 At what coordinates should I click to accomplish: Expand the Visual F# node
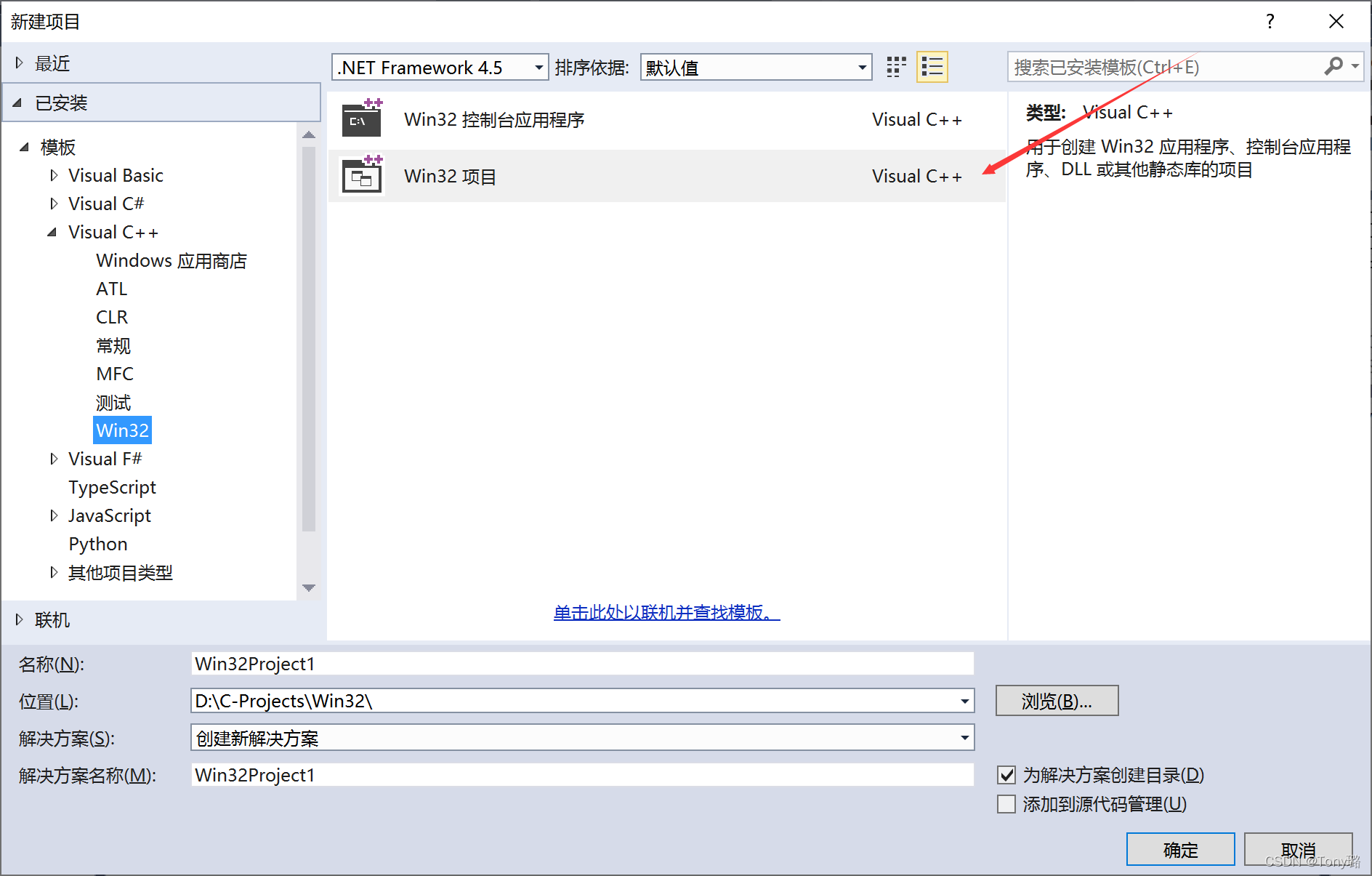click(x=54, y=459)
